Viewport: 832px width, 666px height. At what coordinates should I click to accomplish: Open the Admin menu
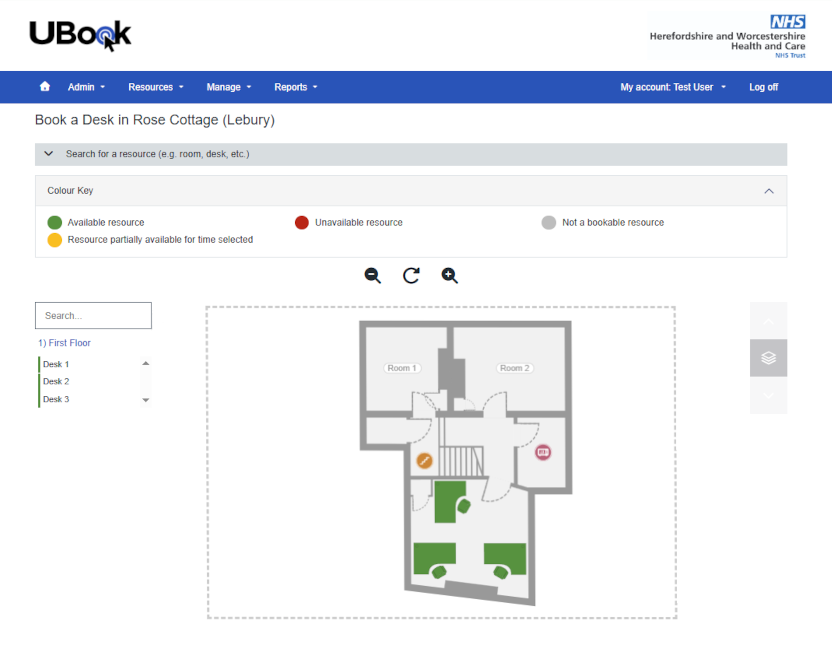click(86, 87)
